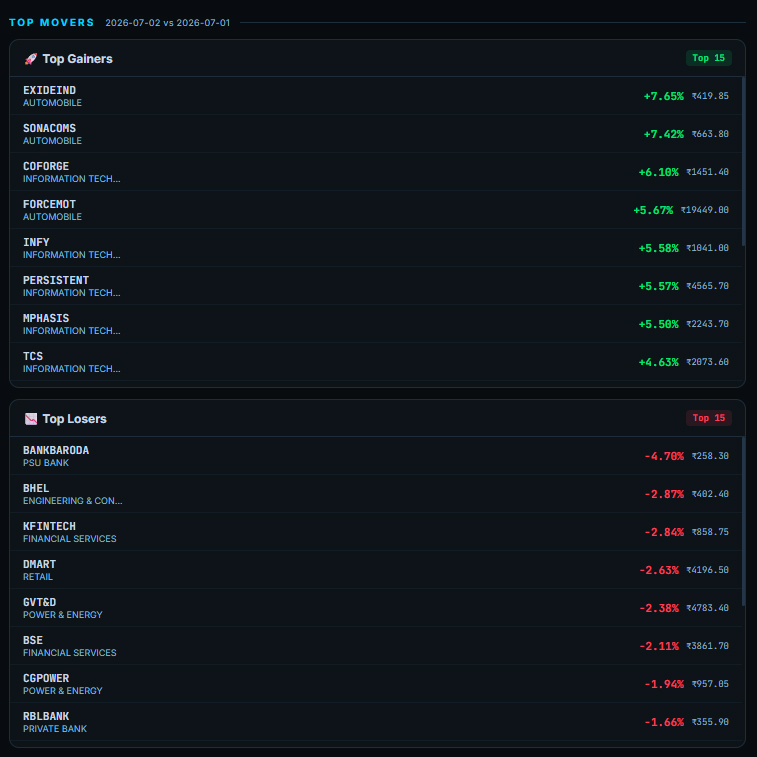Select the PERSISTENT ticker name
The image size is (757, 757).
click(x=56, y=280)
